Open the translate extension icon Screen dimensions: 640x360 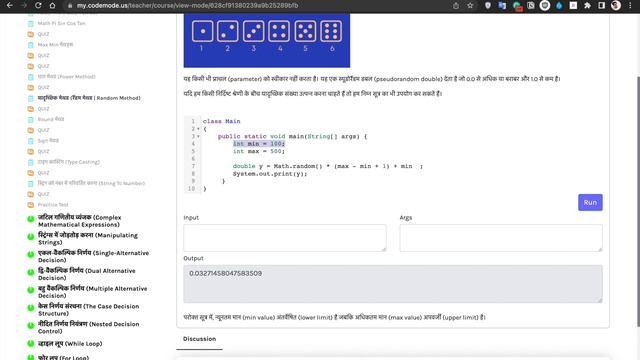[502, 5]
